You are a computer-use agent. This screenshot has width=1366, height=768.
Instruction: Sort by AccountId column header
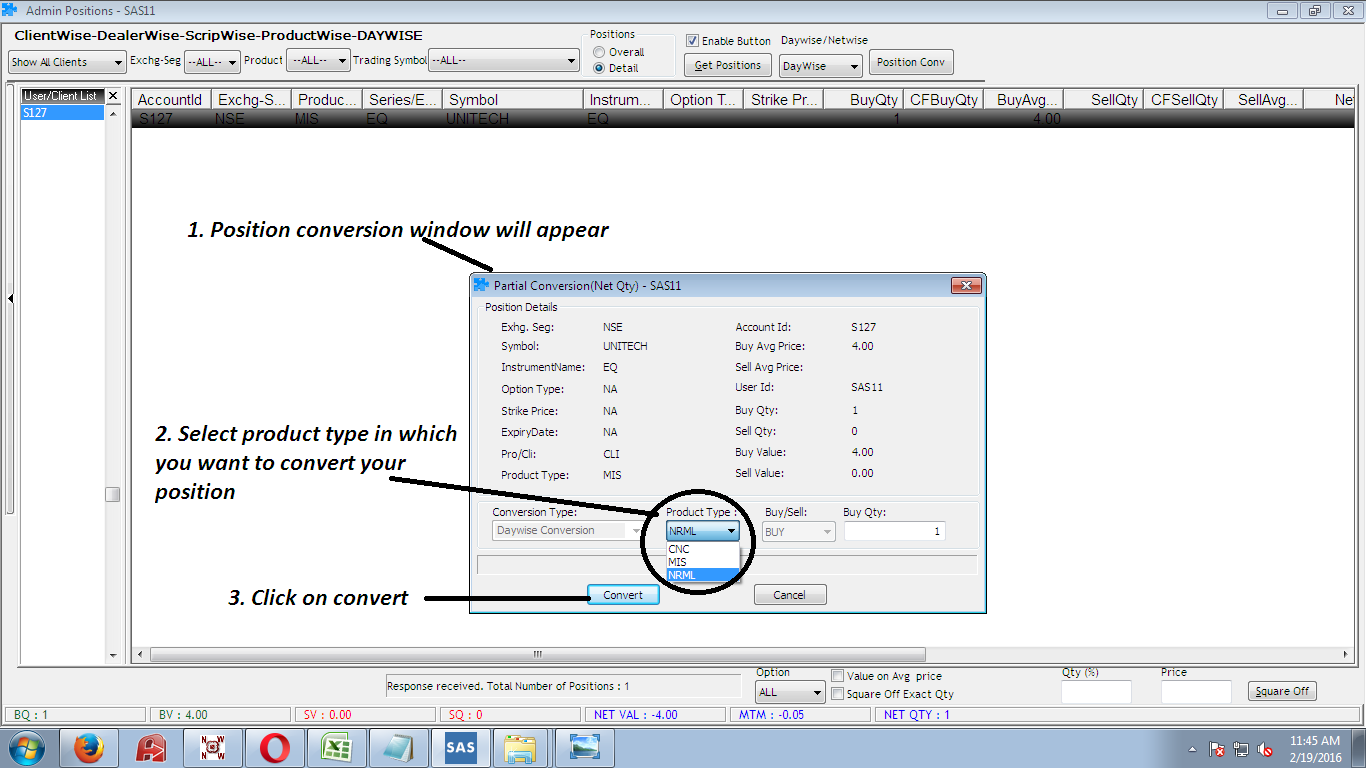(x=171, y=100)
